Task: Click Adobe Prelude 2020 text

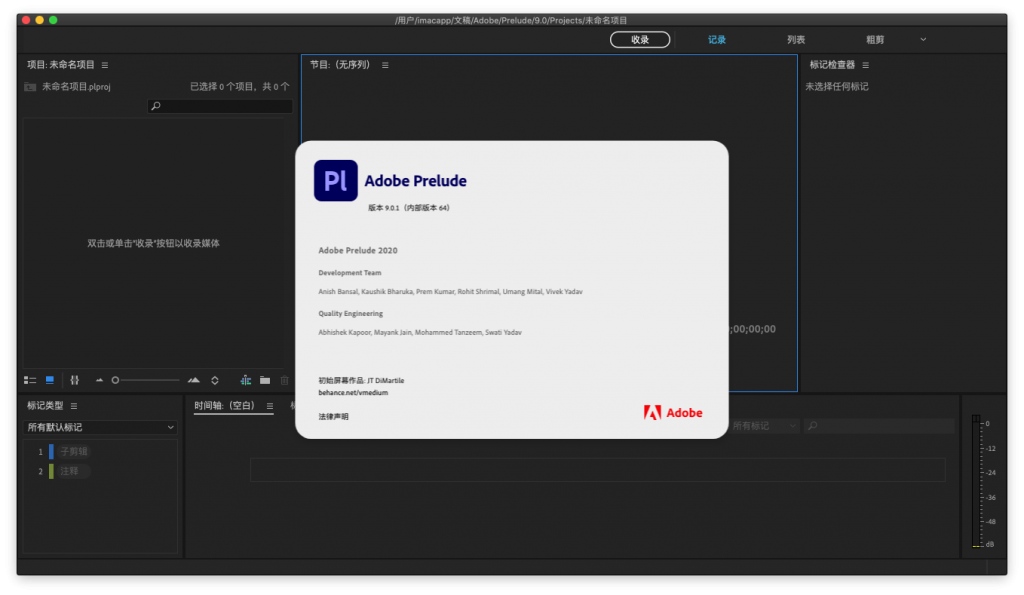Action: pos(358,250)
